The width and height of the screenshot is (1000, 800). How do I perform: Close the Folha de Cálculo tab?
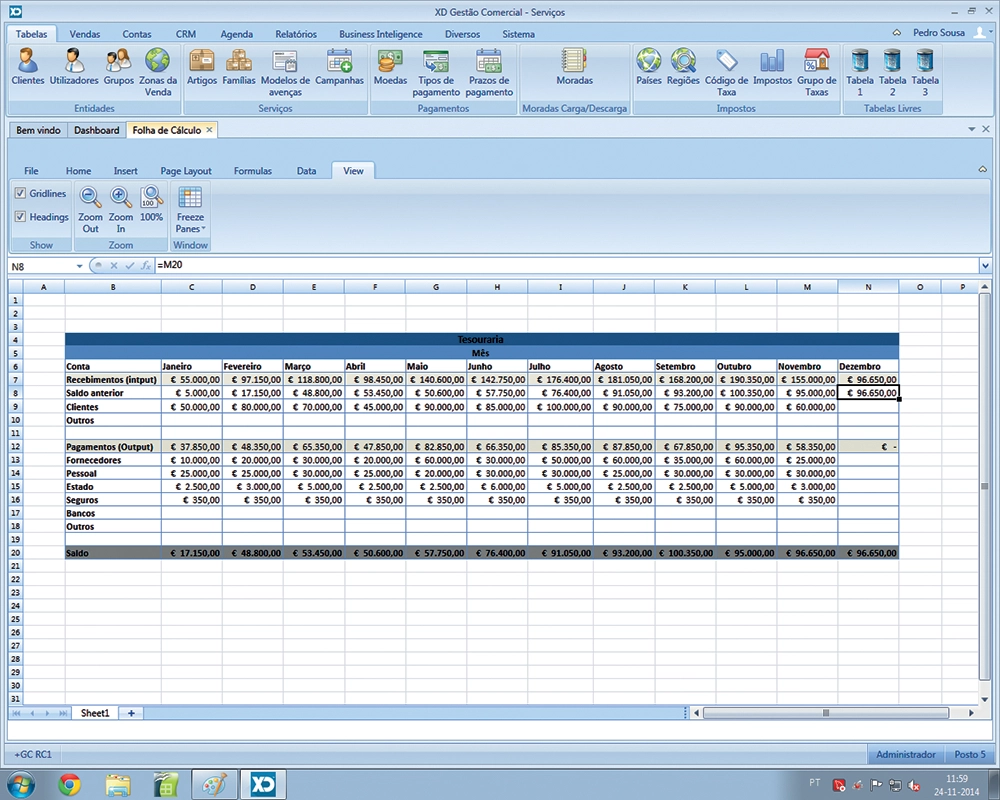(x=209, y=130)
